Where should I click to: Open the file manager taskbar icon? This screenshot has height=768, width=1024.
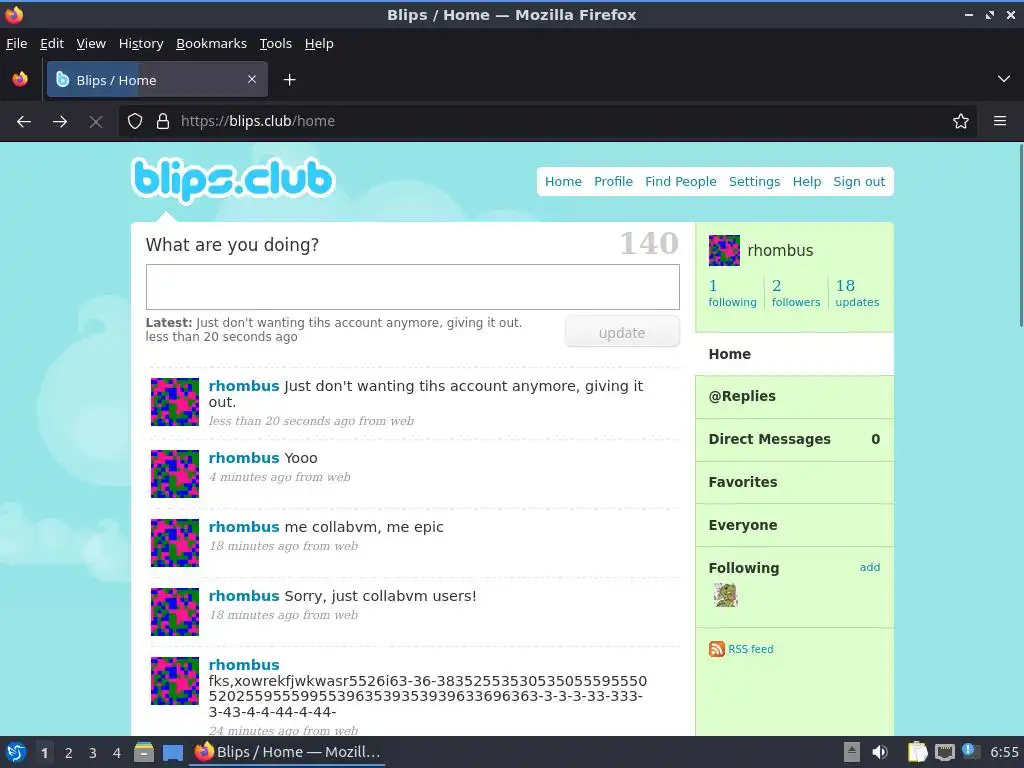[x=144, y=752]
